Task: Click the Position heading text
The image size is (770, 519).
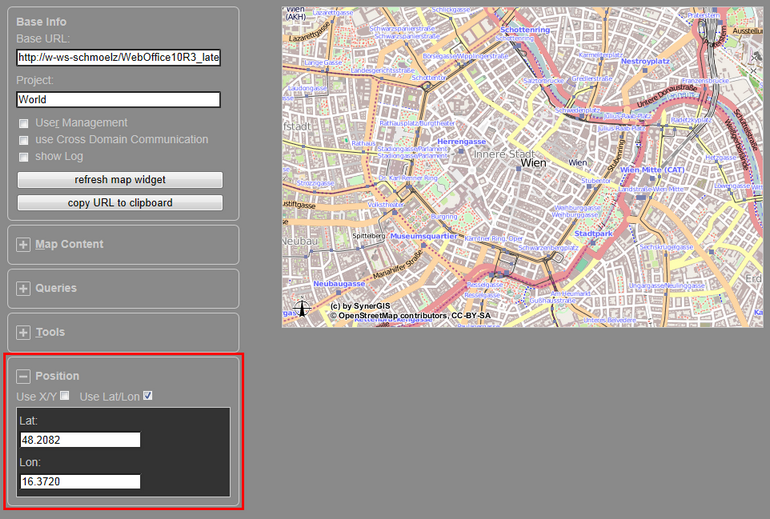Action: click(57, 376)
